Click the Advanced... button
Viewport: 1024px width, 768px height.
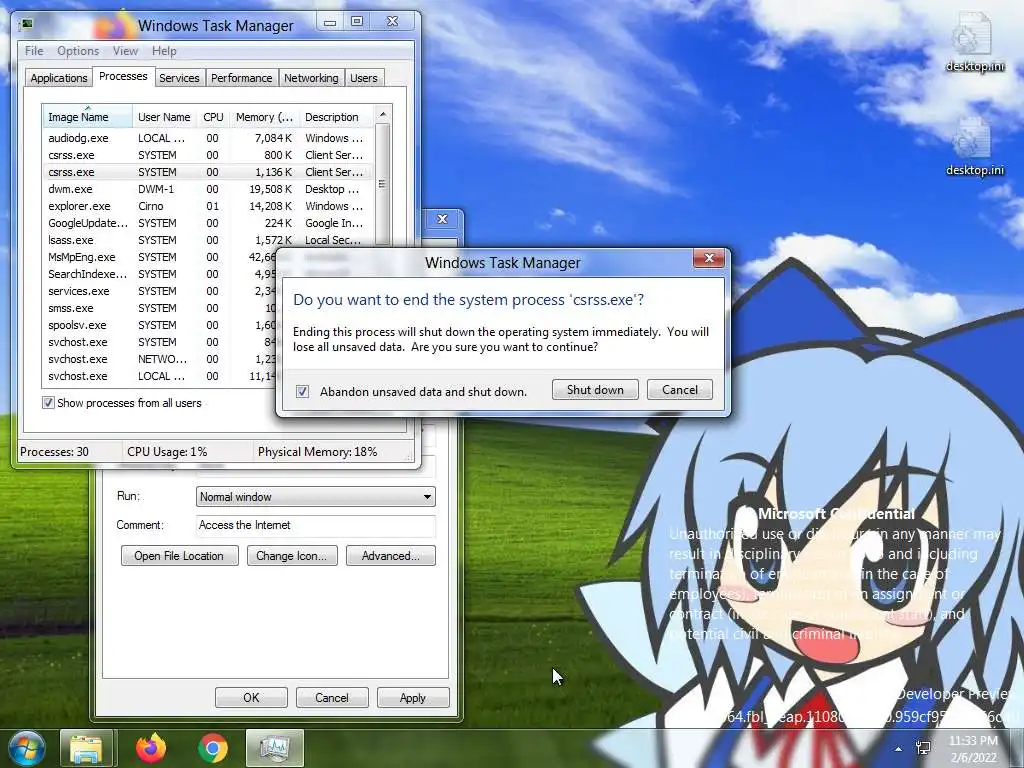pos(391,556)
